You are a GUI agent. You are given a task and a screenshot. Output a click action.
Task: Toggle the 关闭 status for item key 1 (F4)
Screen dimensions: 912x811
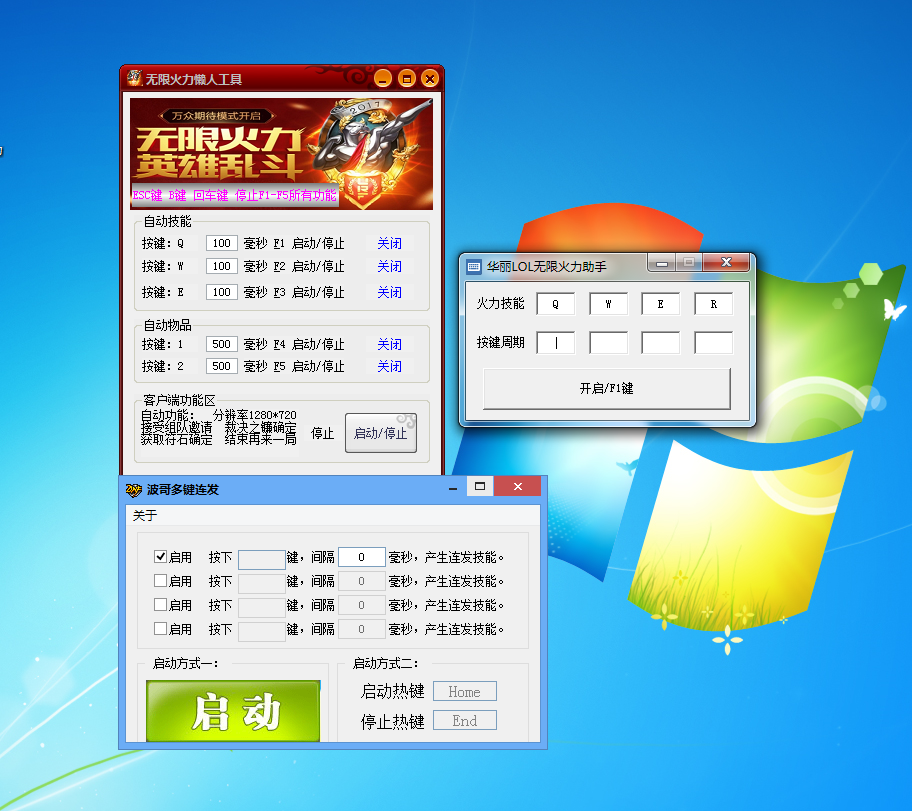pyautogui.click(x=389, y=344)
